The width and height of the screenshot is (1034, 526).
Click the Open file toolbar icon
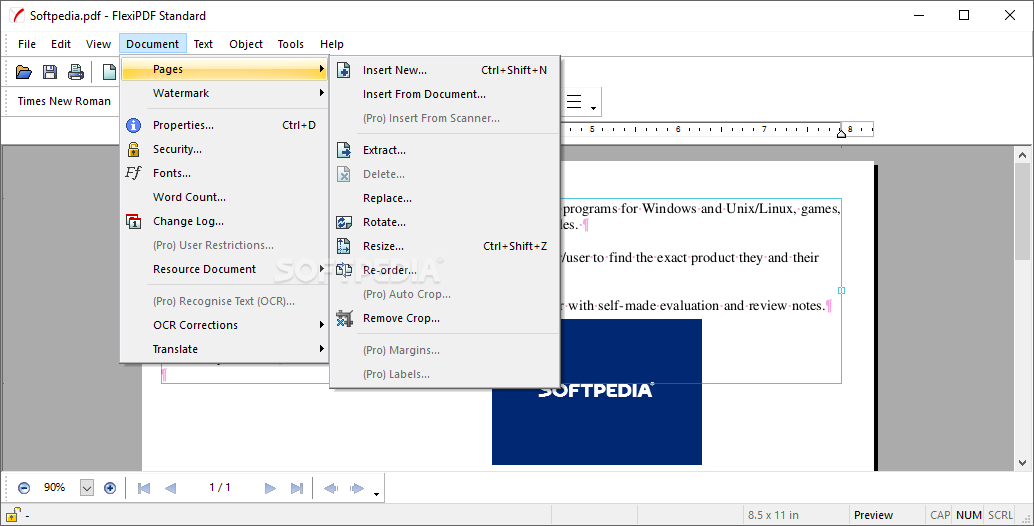click(x=24, y=72)
